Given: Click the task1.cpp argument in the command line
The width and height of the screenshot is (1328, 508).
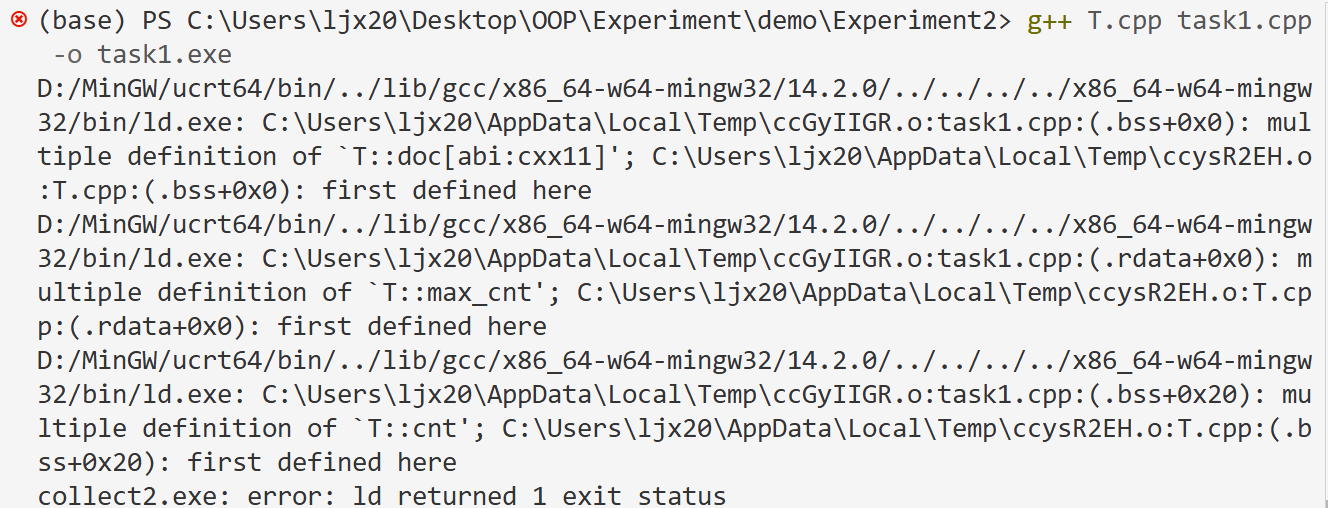Looking at the screenshot, I should 1245,20.
